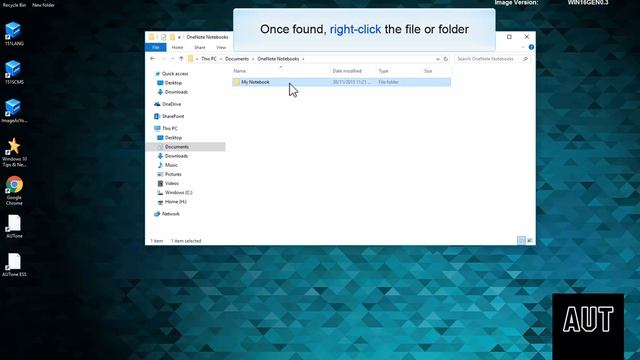Launch Google Chrome from desktop
Image resolution: width=640 pixels, height=360 pixels.
tap(14, 190)
